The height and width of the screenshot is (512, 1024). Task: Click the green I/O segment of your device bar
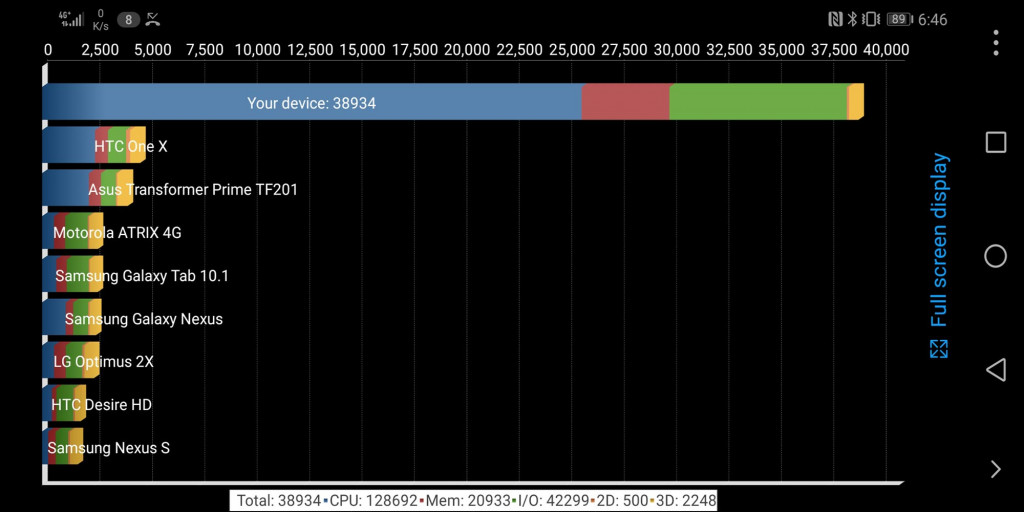[x=758, y=102]
